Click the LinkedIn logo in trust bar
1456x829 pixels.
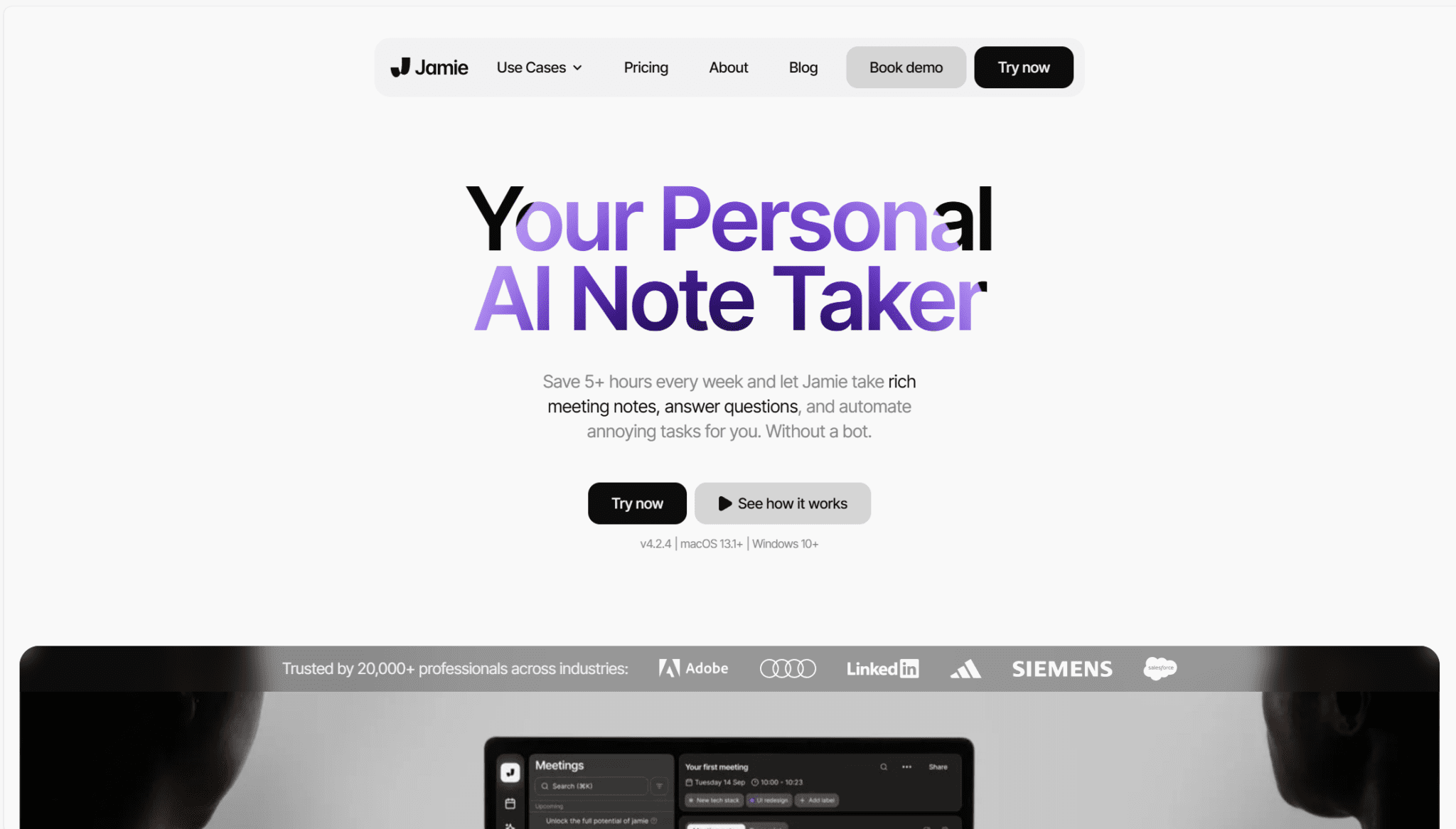pos(883,668)
